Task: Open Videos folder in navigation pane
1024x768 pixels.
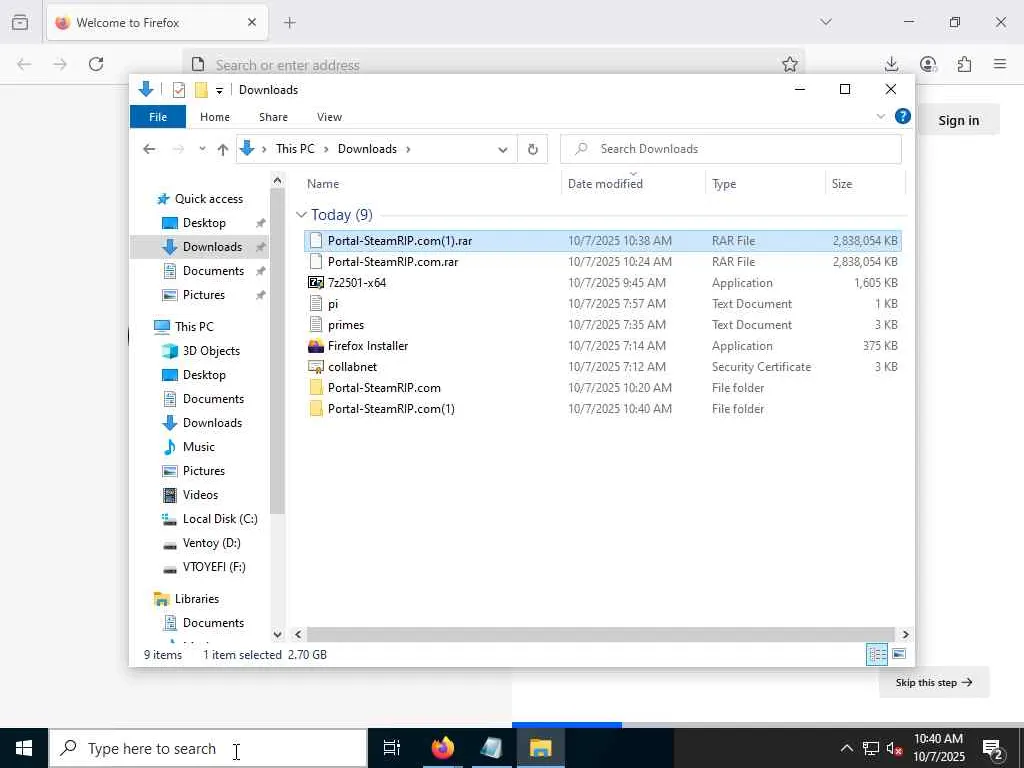Action: tap(200, 495)
